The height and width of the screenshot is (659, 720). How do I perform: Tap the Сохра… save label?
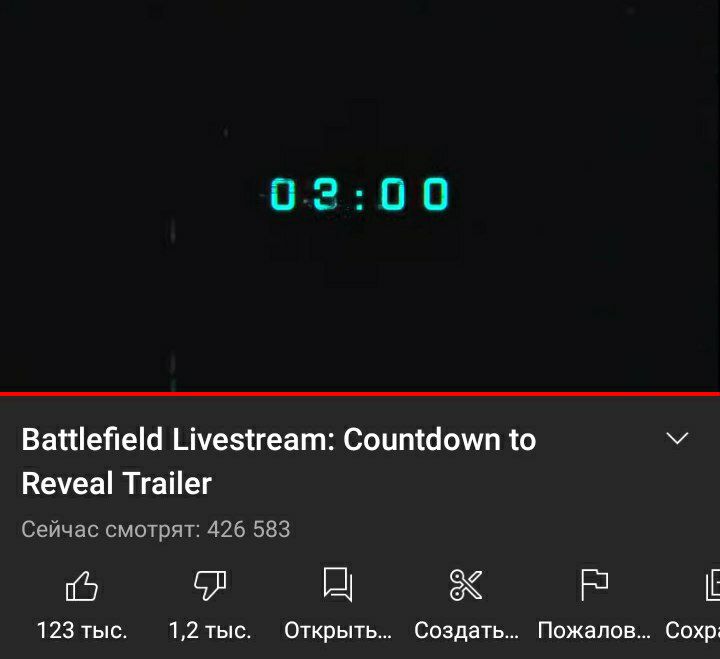click(x=692, y=631)
